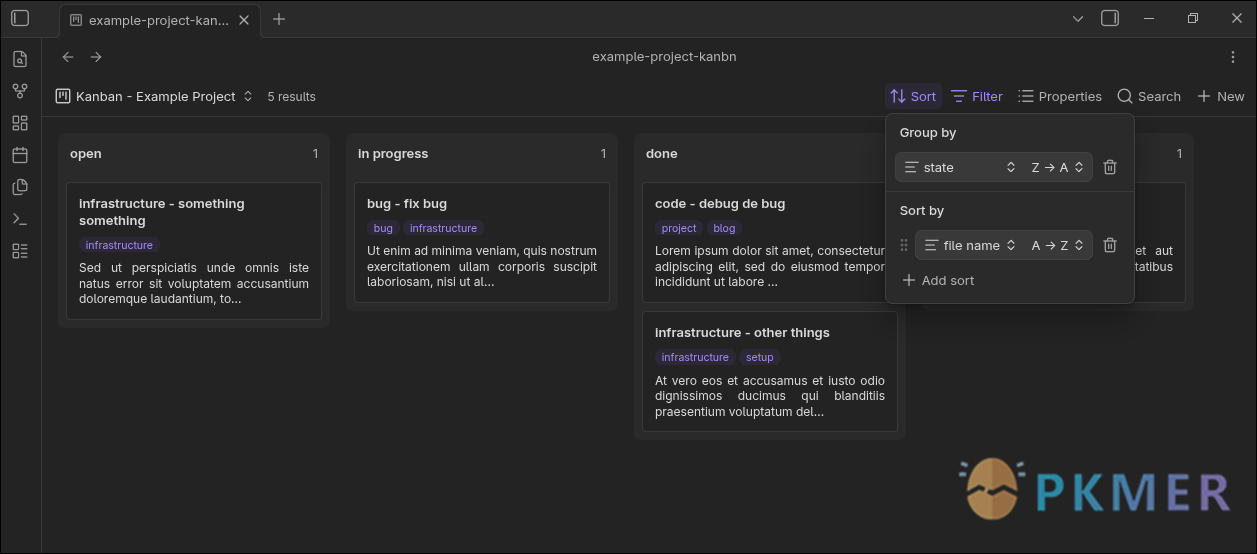The height and width of the screenshot is (554, 1257).
Task: Click the Sort by section label
Action: [922, 210]
